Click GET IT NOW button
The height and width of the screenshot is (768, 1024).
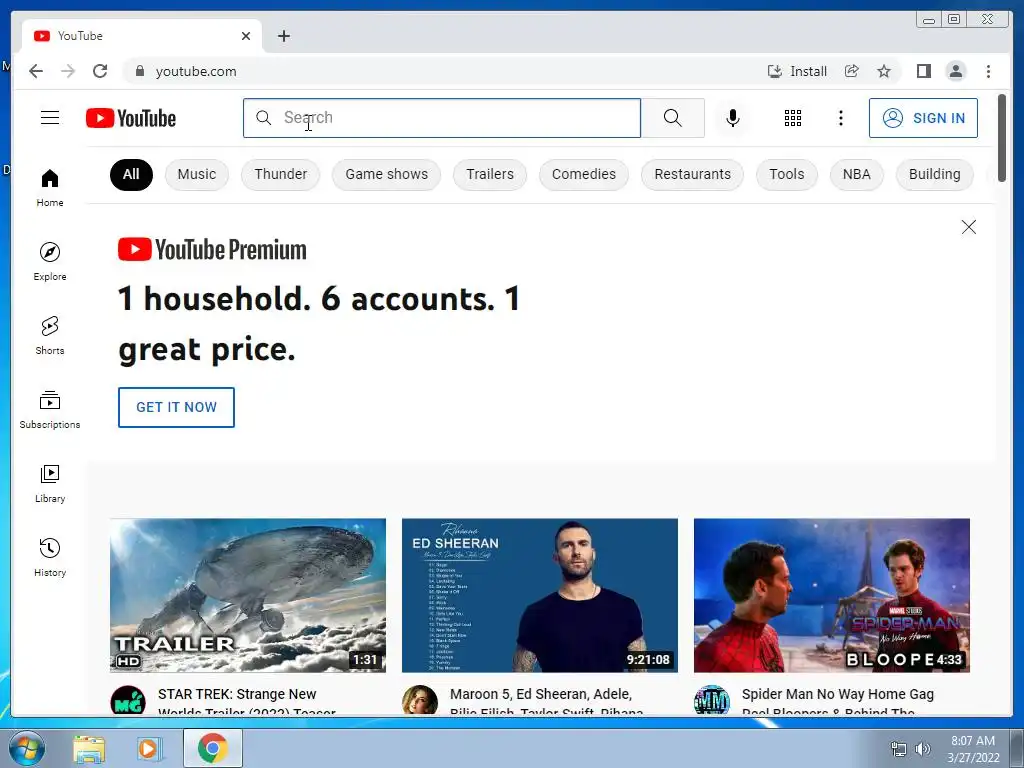click(176, 408)
